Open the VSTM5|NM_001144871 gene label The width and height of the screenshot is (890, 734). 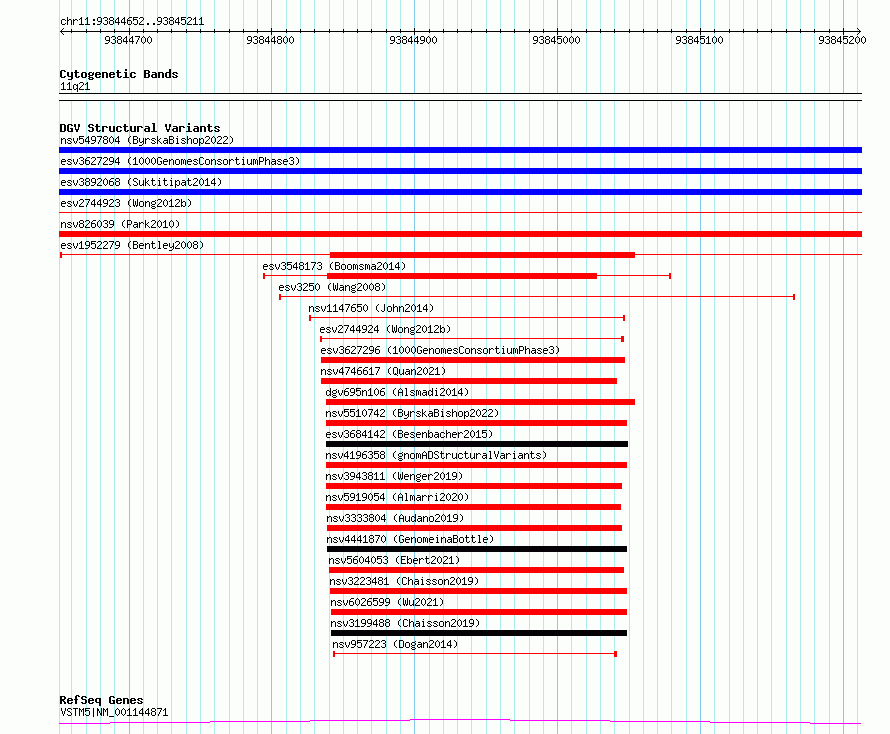pos(114,712)
